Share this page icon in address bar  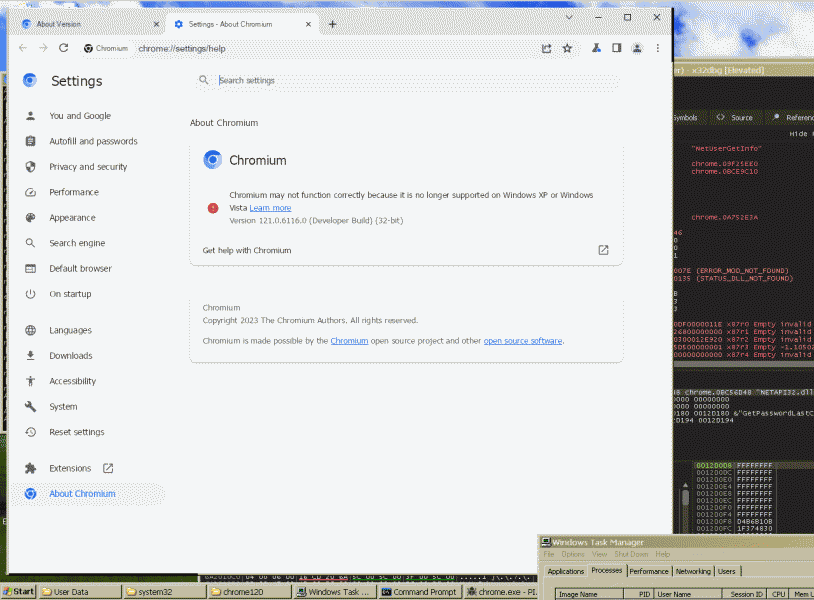point(546,48)
